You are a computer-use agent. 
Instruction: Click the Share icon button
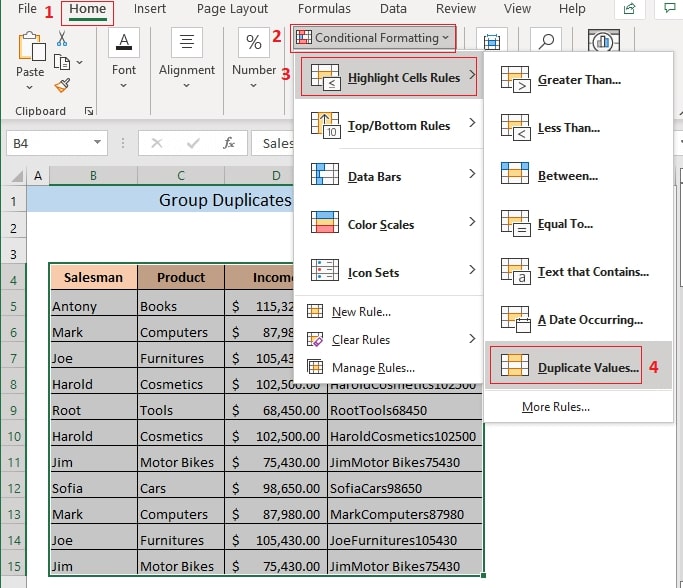(629, 9)
